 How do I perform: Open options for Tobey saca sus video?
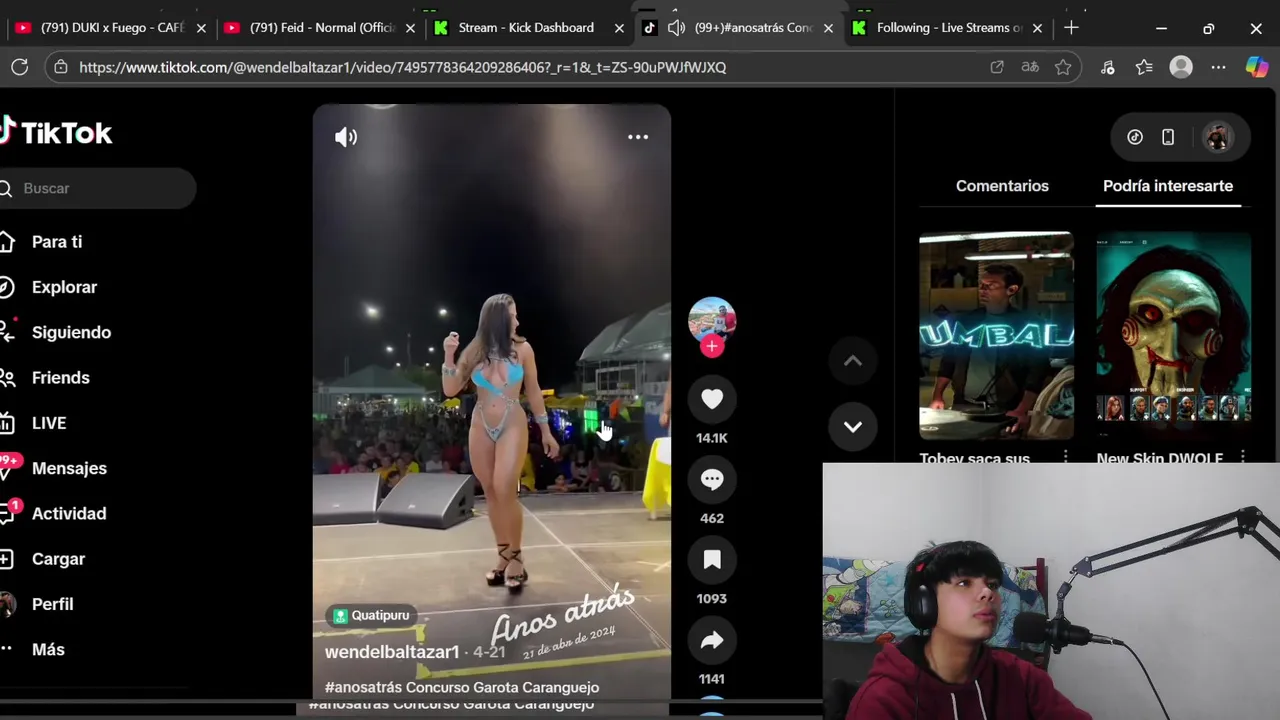(x=1065, y=457)
